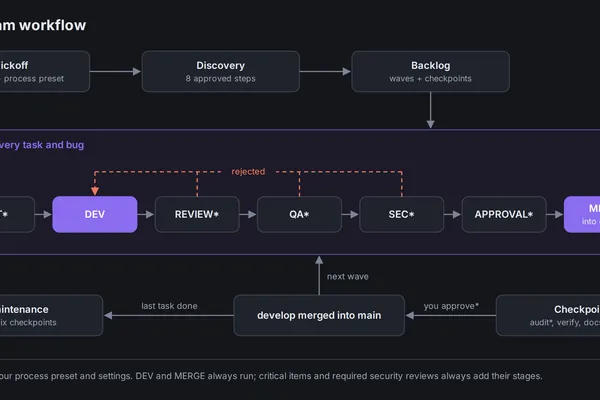Click the APPROVAL* stage node
Viewport: 600px width, 400px height.
pyautogui.click(x=504, y=214)
